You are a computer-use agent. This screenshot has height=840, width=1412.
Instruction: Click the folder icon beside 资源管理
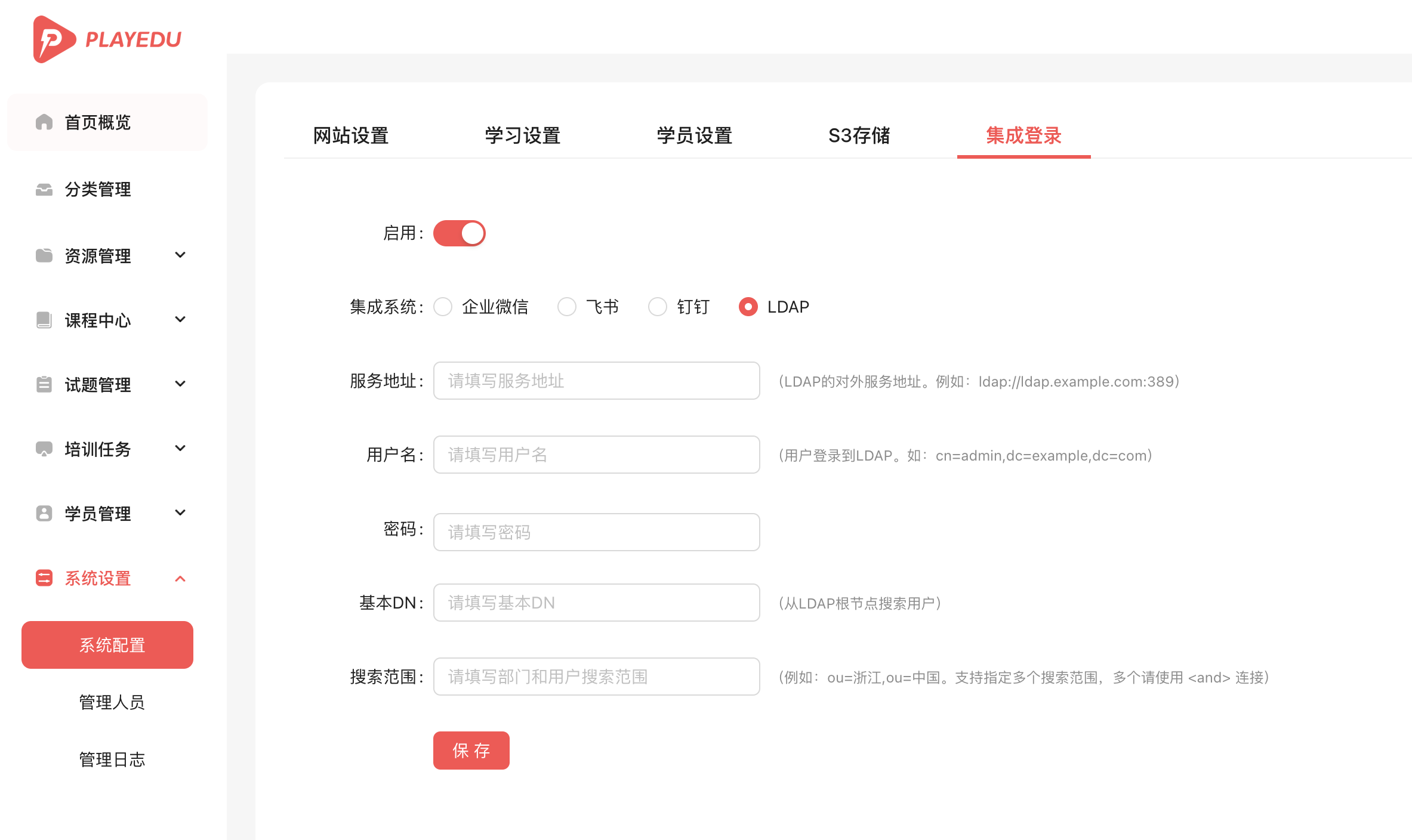point(44,256)
